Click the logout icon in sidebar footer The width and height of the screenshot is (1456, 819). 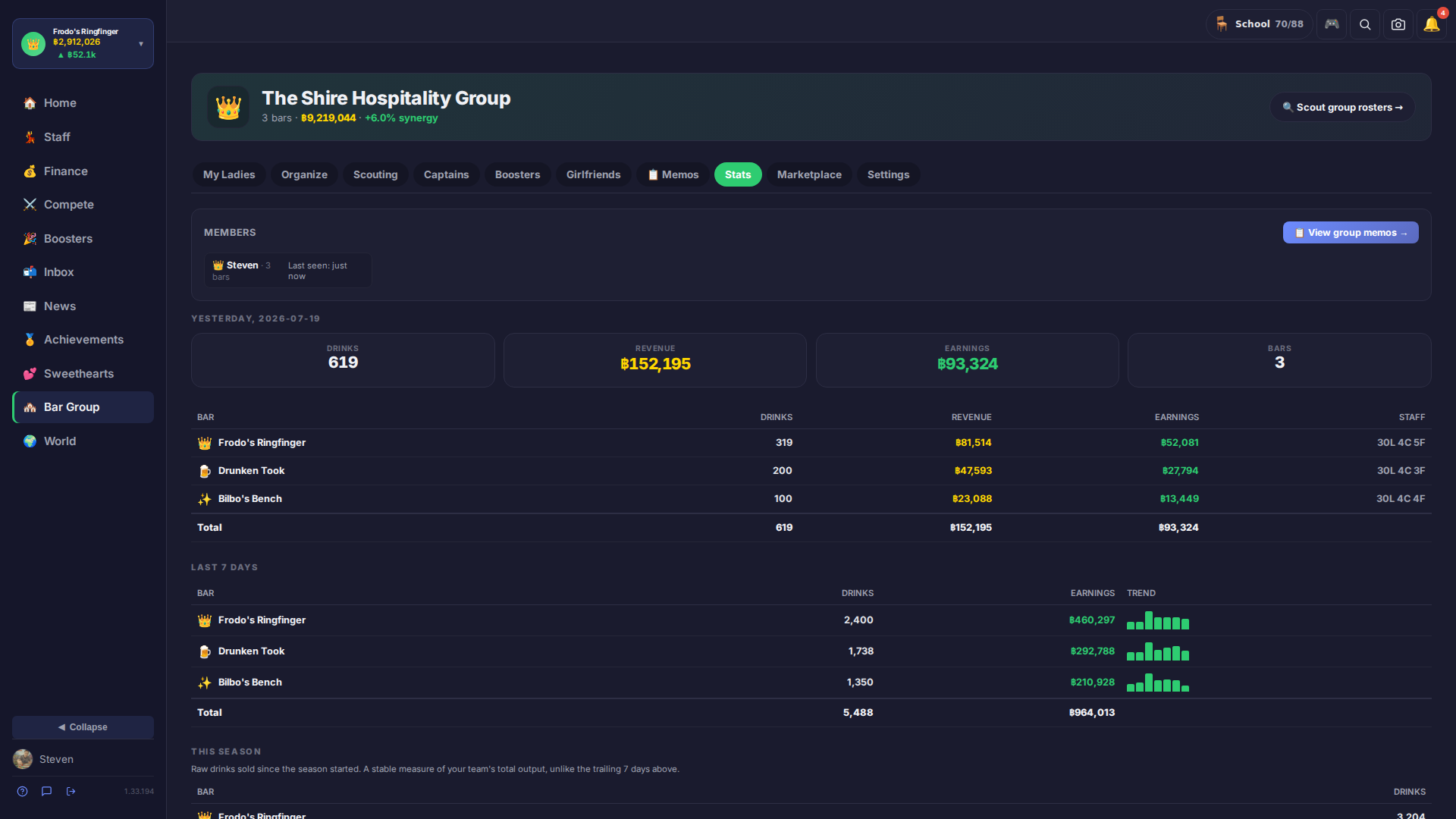(71, 791)
